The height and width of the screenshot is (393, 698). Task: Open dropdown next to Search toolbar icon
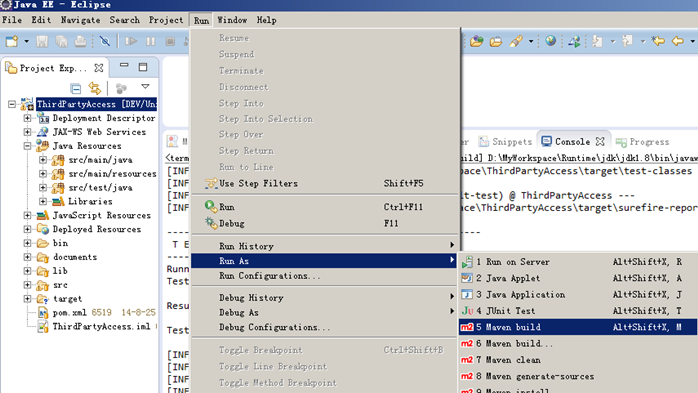(x=531, y=41)
